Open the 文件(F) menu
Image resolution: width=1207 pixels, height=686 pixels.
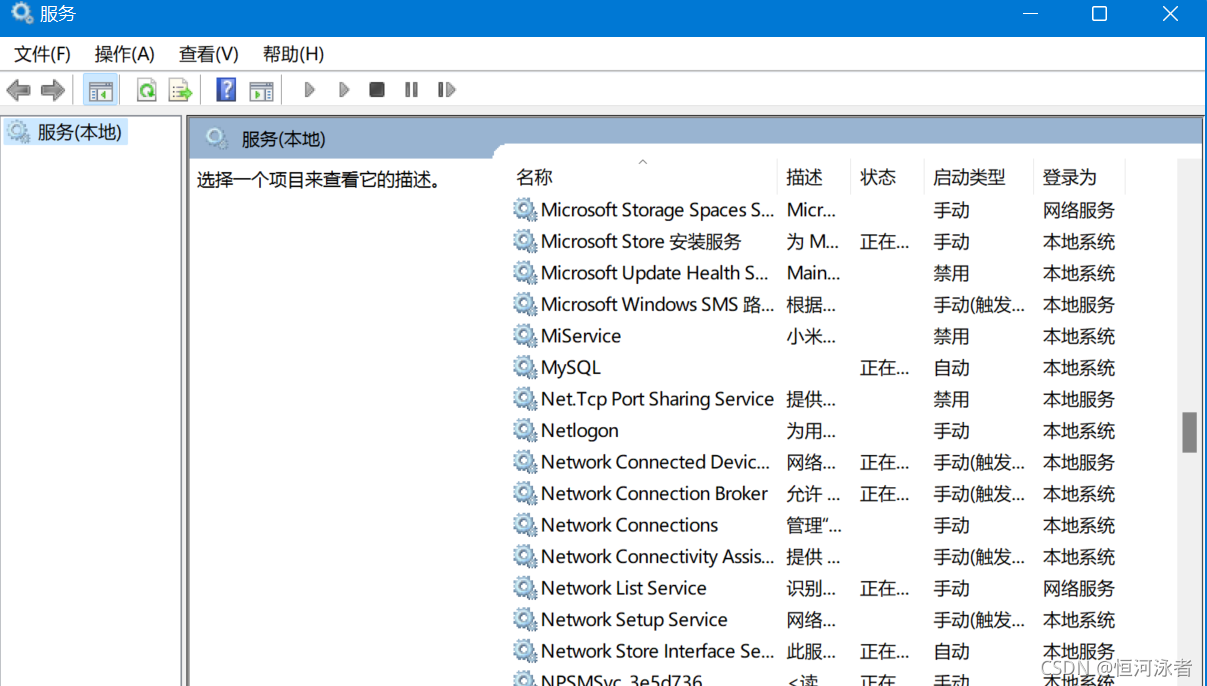coord(42,54)
